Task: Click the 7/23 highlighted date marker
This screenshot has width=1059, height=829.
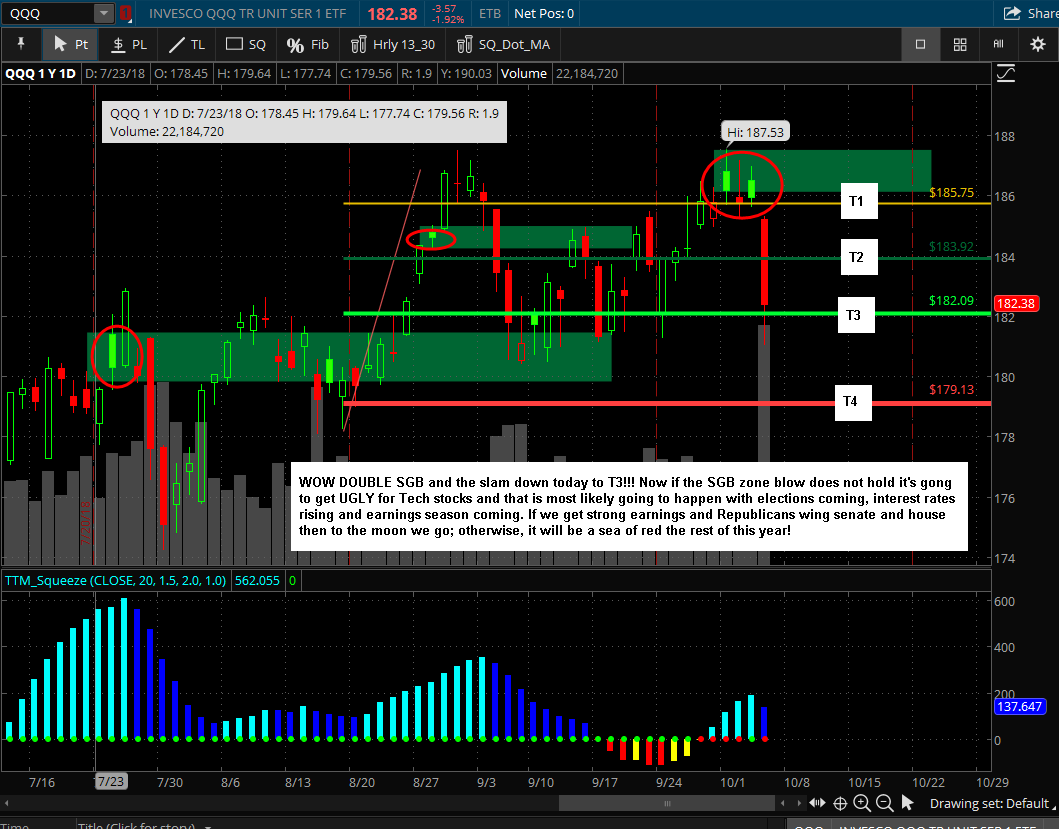Action: (x=110, y=782)
